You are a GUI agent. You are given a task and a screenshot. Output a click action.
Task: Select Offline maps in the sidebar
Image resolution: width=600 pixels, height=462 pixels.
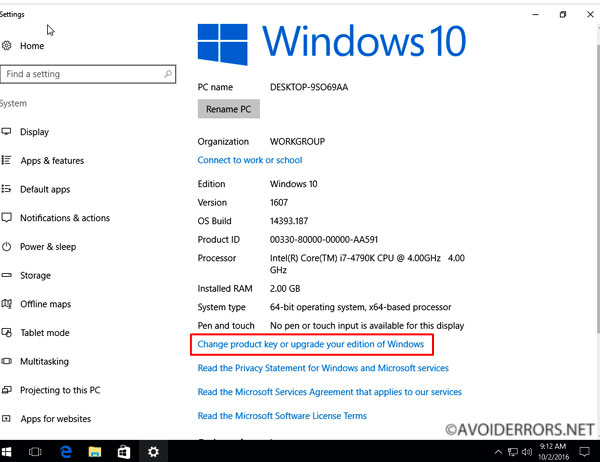(x=46, y=304)
